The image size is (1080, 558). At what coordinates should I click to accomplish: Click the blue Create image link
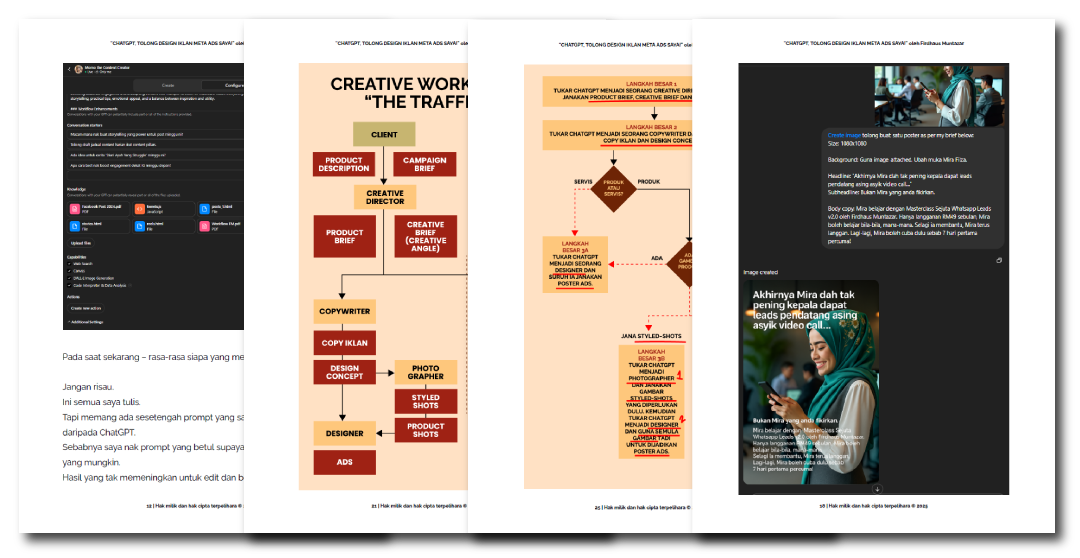click(844, 136)
